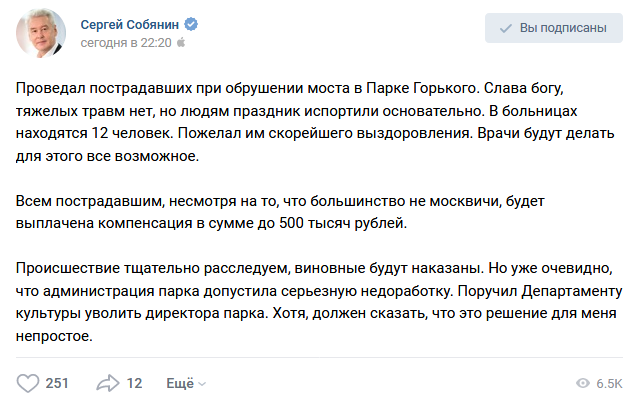Image resolution: width=643 pixels, height=407 pixels.
Task: Click the first paragraph about Парке Горького
Action: click(315, 122)
